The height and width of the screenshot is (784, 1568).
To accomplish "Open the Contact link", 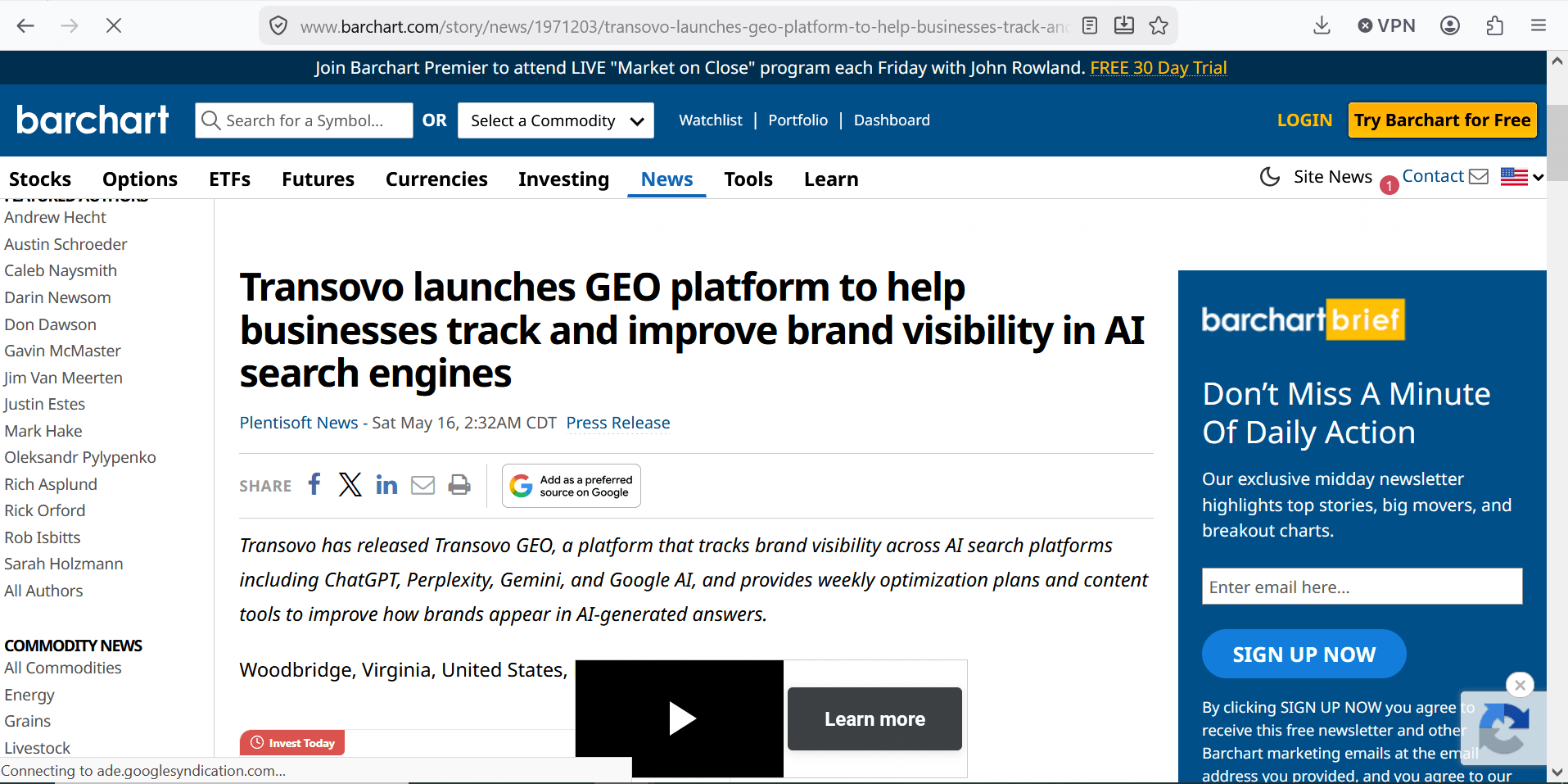I will [1445, 176].
